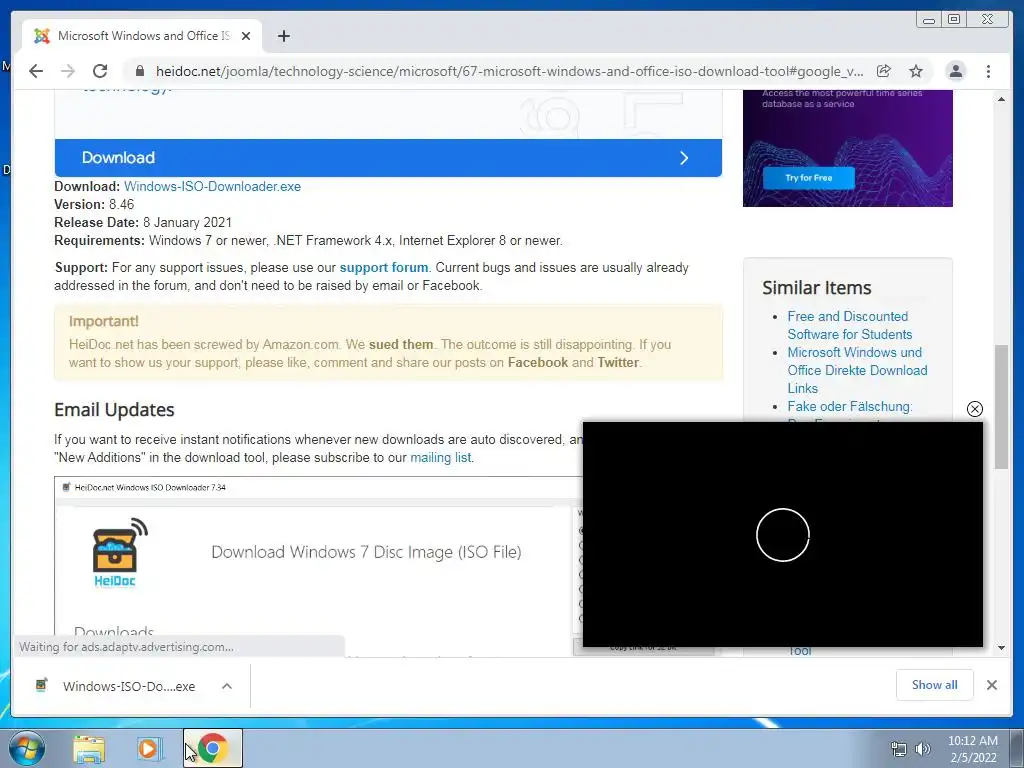The image size is (1024, 768).
Task: Click the taskbar clock showing 10:12 AM
Action: [x=972, y=749]
